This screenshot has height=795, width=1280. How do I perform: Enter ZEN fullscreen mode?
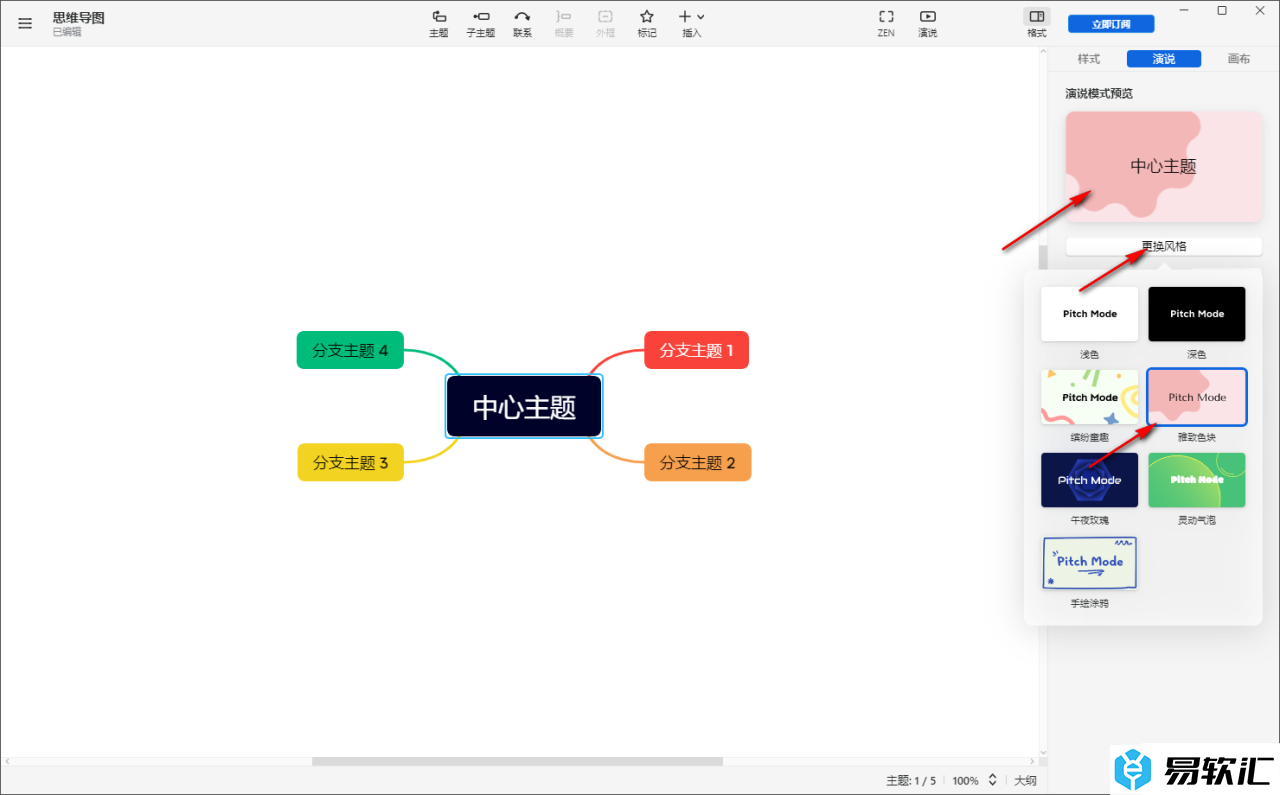pyautogui.click(x=886, y=23)
